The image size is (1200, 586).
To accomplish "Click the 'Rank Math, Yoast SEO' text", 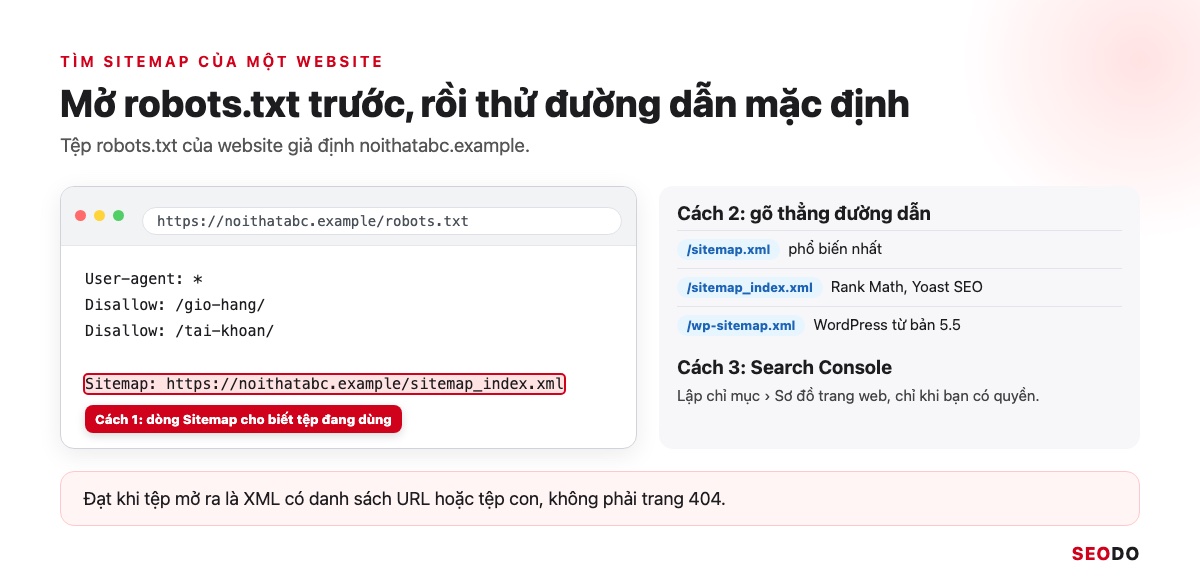I will tap(906, 287).
